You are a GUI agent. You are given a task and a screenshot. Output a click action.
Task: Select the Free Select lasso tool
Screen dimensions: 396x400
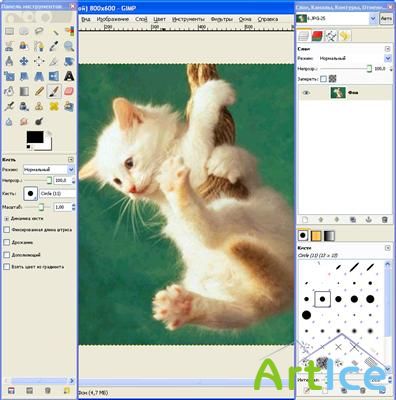[39, 31]
